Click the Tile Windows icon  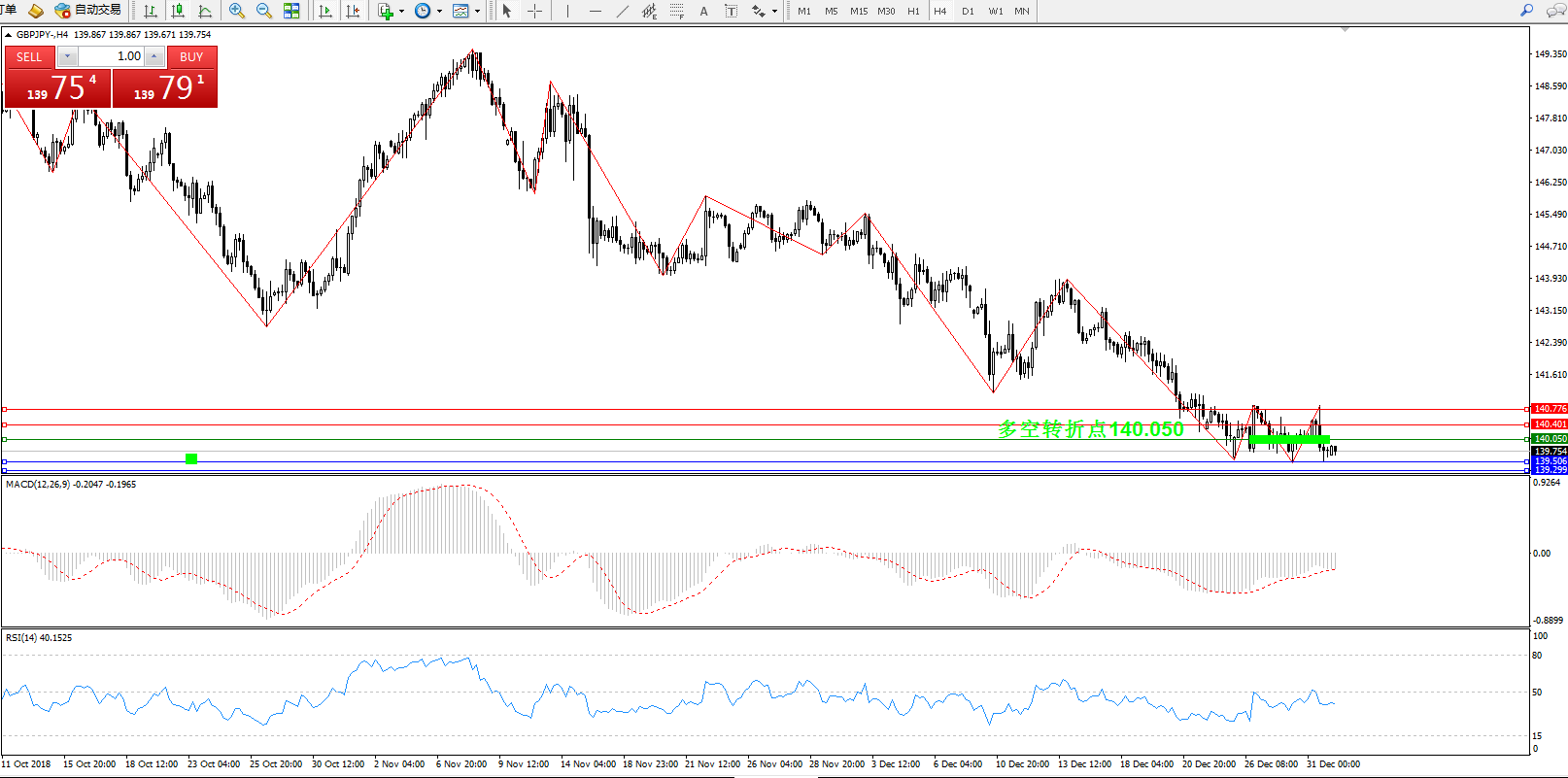[291, 11]
